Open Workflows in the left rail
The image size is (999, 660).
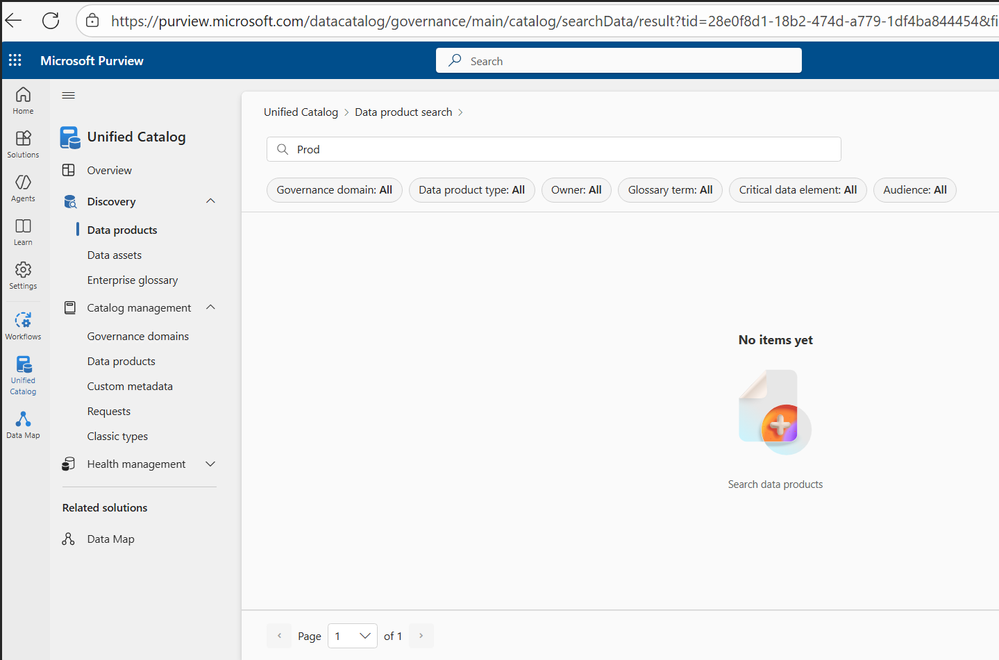click(x=23, y=326)
